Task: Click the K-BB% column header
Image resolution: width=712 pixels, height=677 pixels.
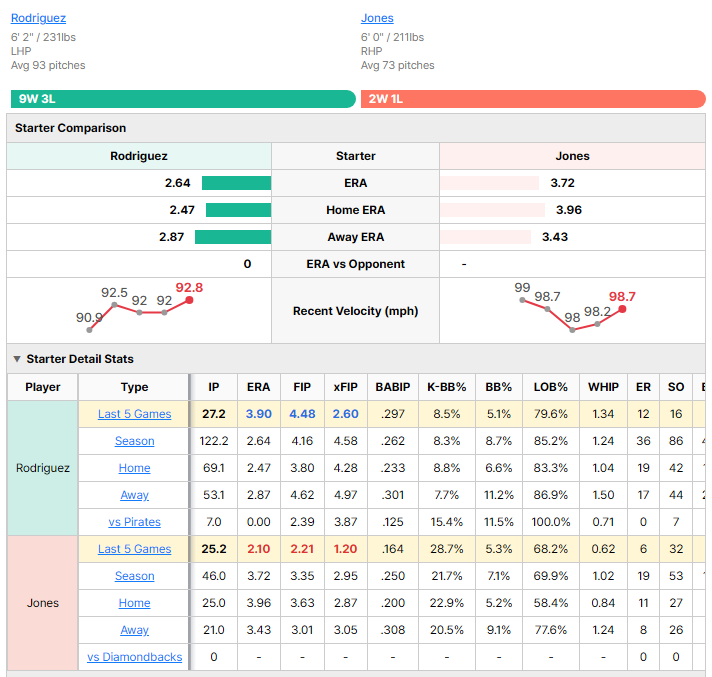Action: [447, 387]
